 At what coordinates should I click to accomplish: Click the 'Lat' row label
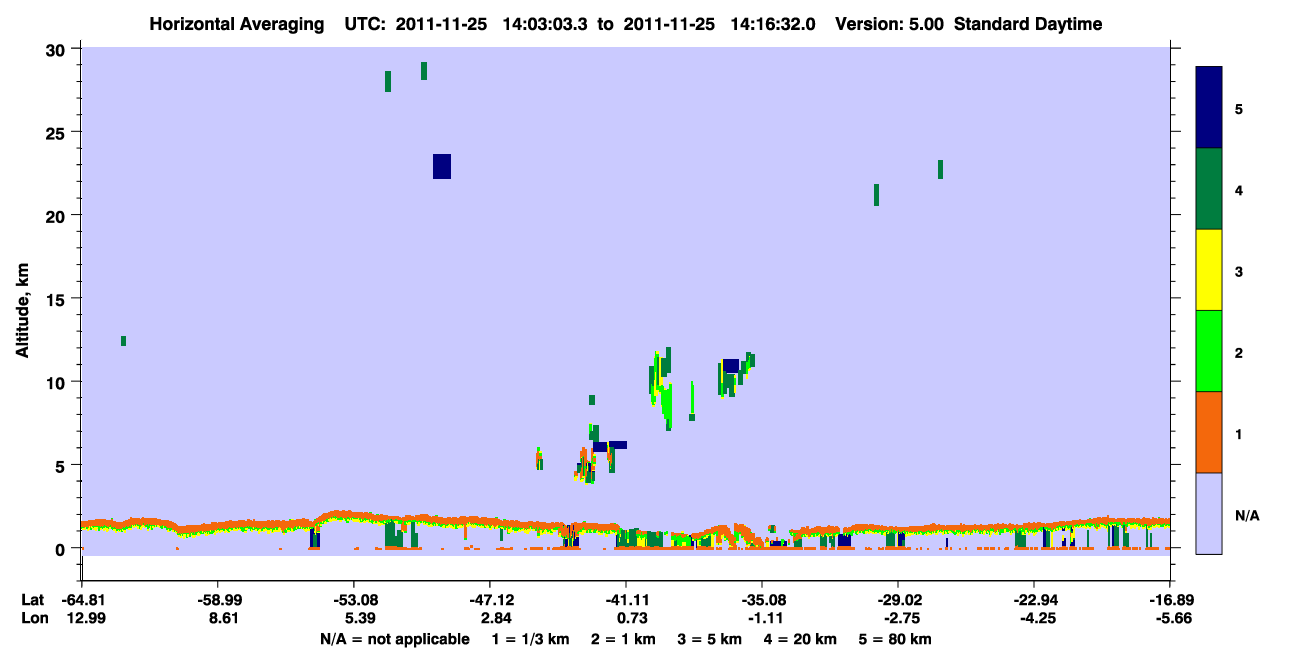tap(32, 600)
